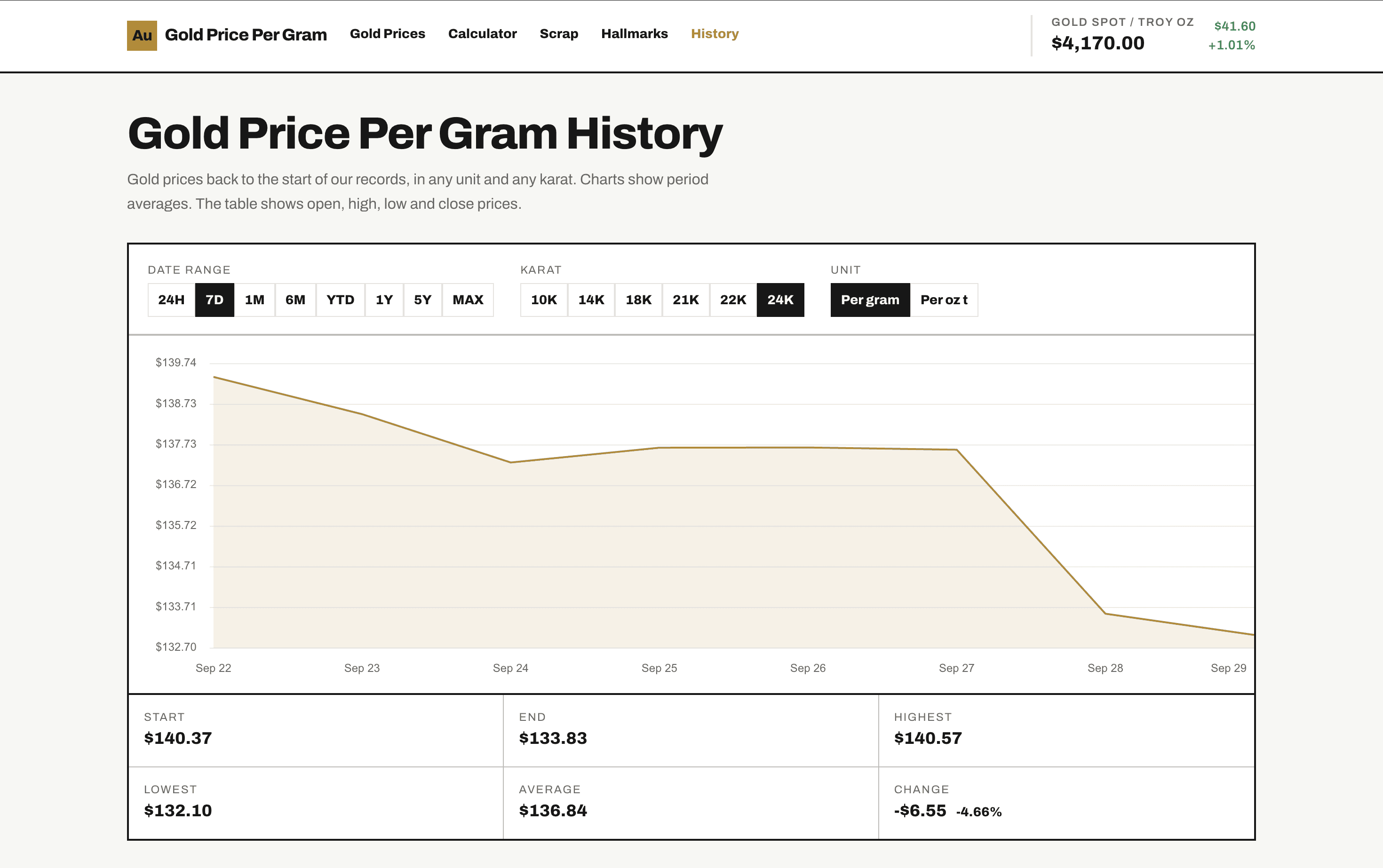Click the $4,170.00 spot price
This screenshot has width=1383, height=868.
click(1097, 43)
